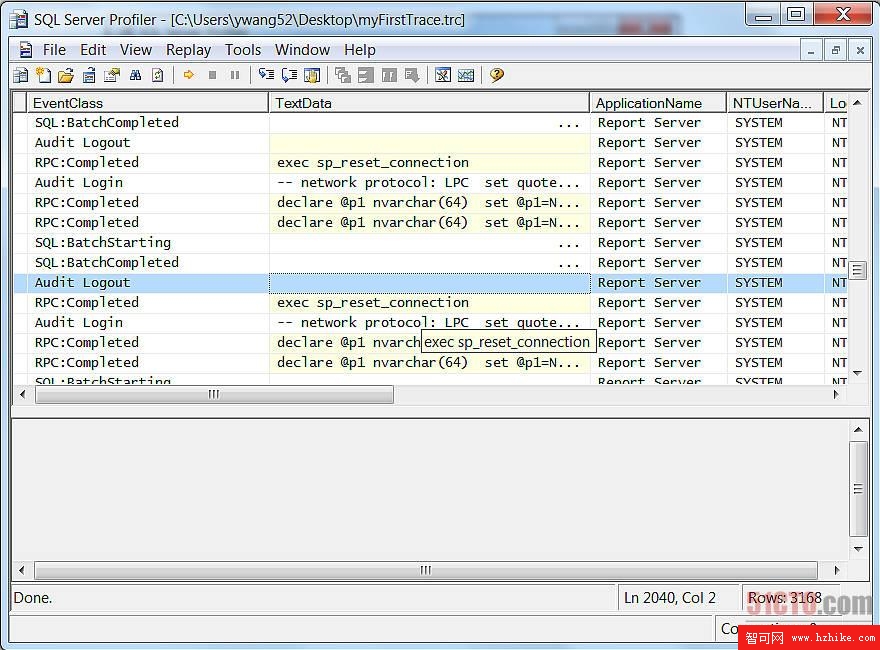Click the Clear Trace Window icon

(158, 75)
